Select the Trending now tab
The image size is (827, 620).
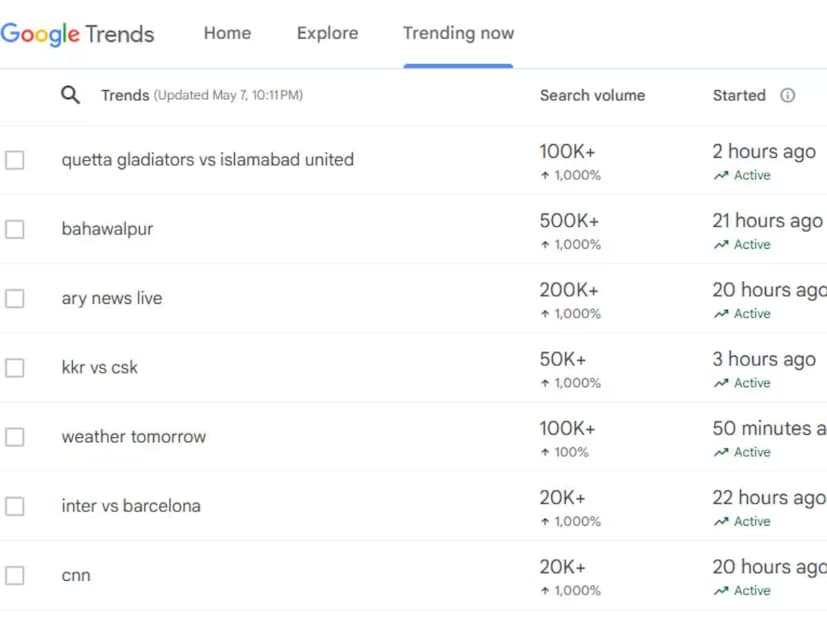coord(458,33)
